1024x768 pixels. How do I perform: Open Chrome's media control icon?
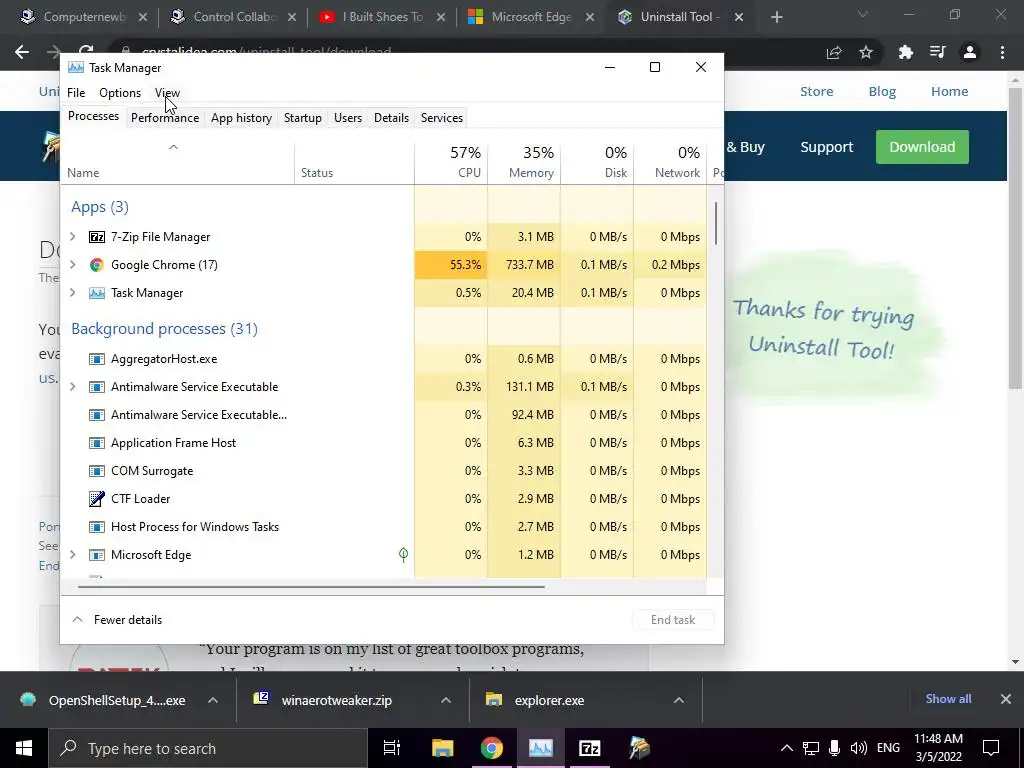938,52
